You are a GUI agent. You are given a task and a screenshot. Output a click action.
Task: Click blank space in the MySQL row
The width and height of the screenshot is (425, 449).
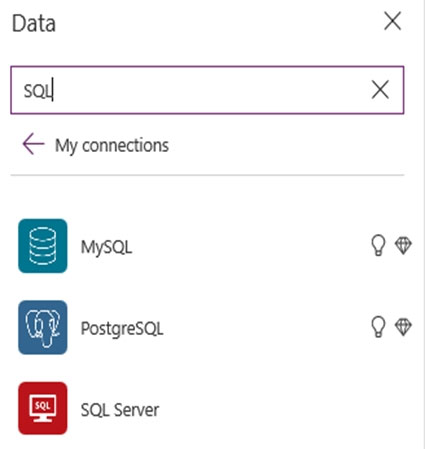click(x=250, y=246)
